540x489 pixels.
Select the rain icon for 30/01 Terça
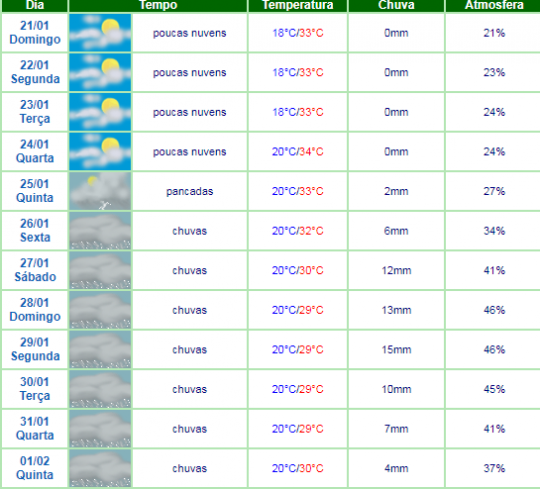100,389
